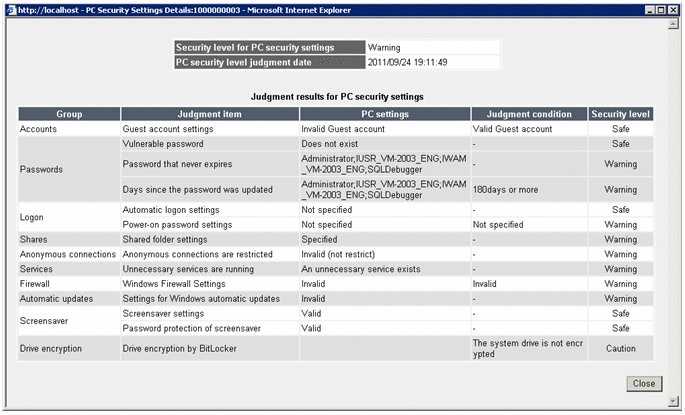Select the Shares group cell

[x=69, y=239]
